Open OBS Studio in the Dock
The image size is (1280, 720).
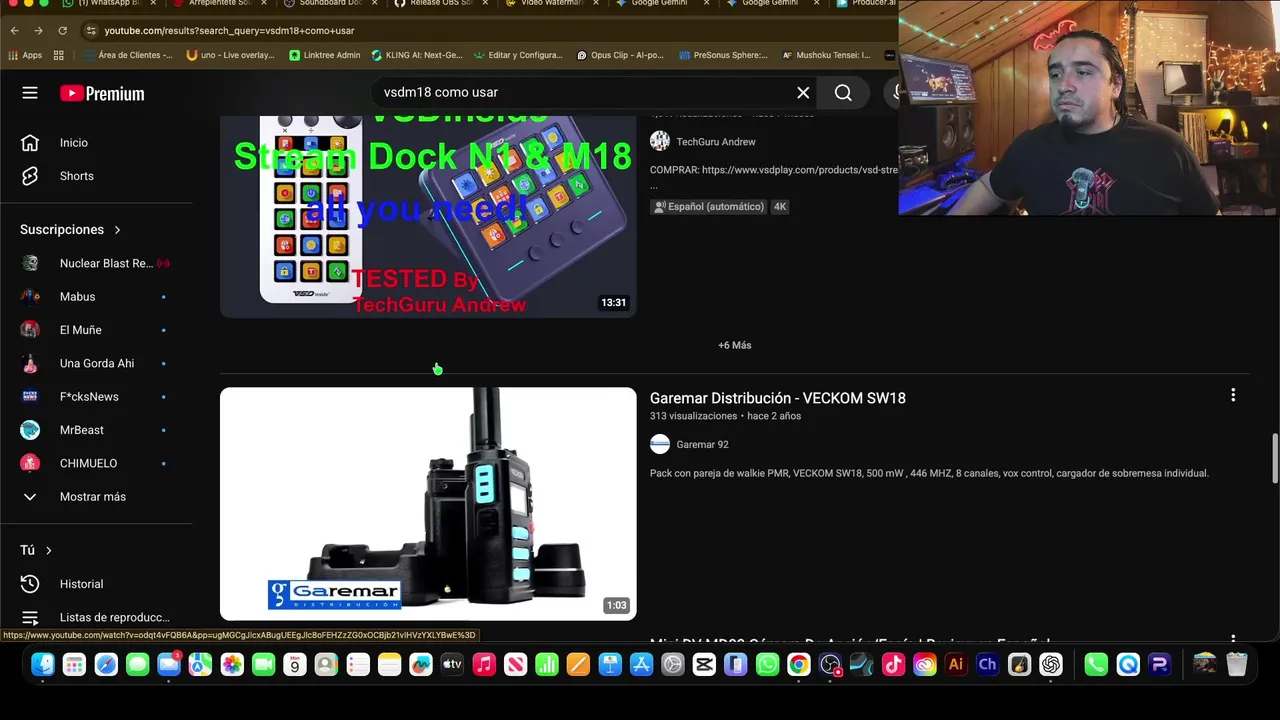point(830,664)
